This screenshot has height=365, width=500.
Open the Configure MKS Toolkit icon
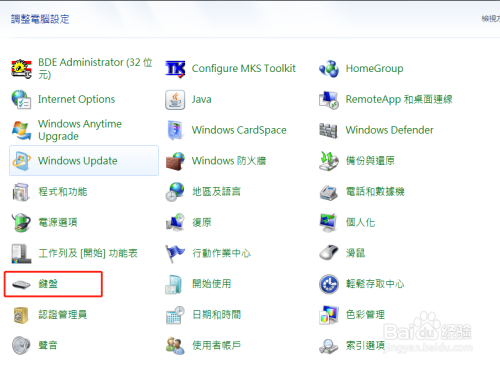click(175, 69)
